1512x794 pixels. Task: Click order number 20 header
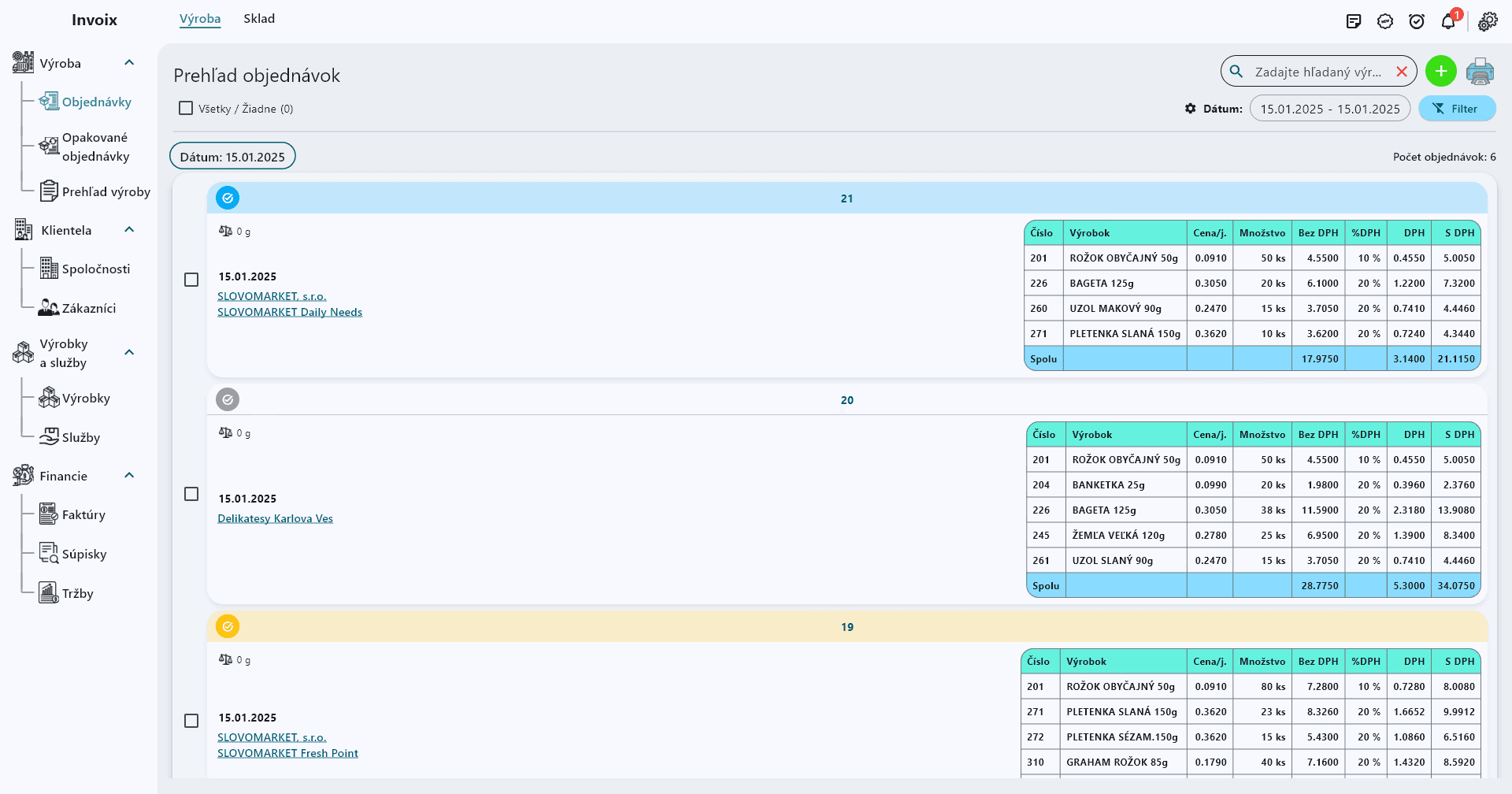pyautogui.click(x=847, y=400)
